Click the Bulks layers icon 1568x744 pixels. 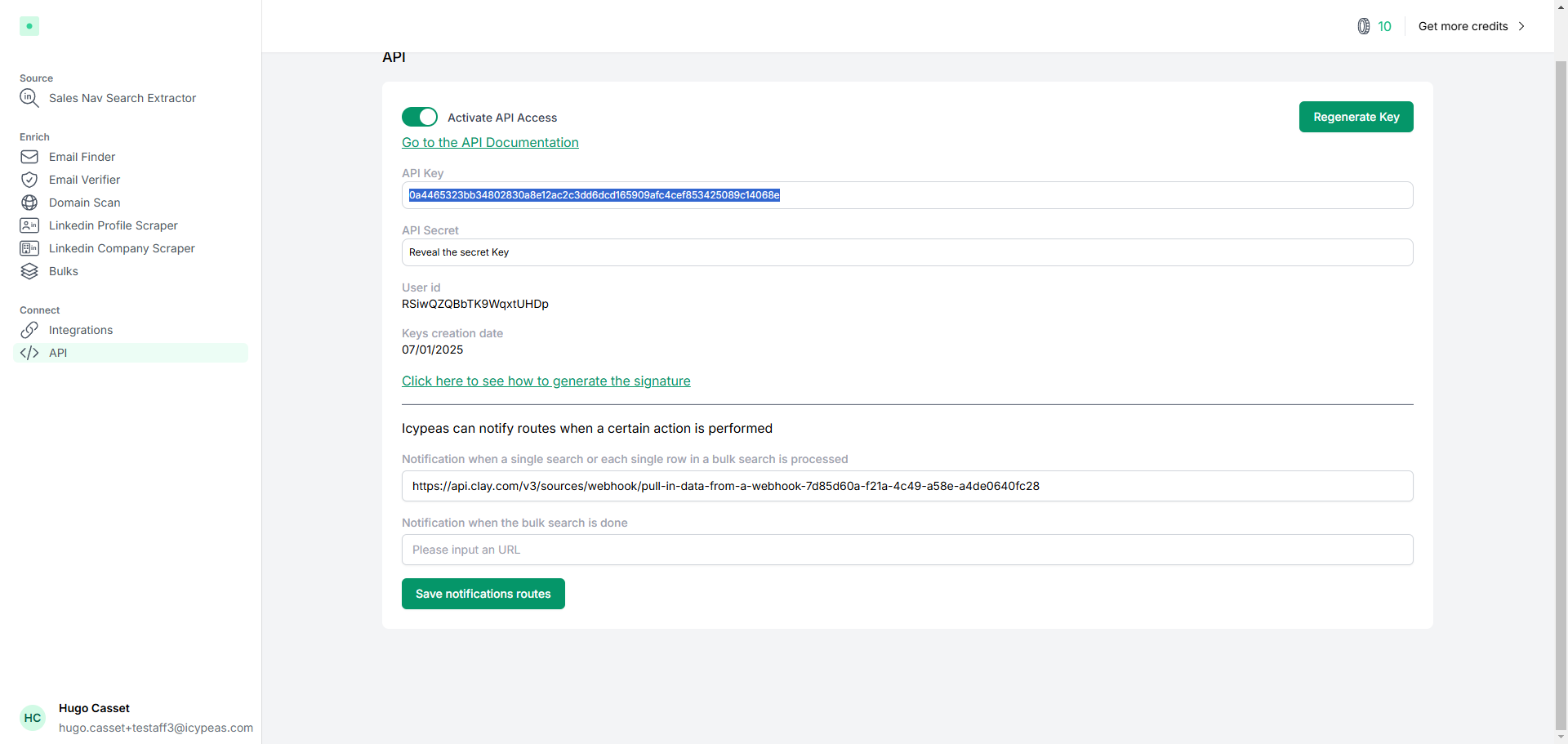[29, 271]
